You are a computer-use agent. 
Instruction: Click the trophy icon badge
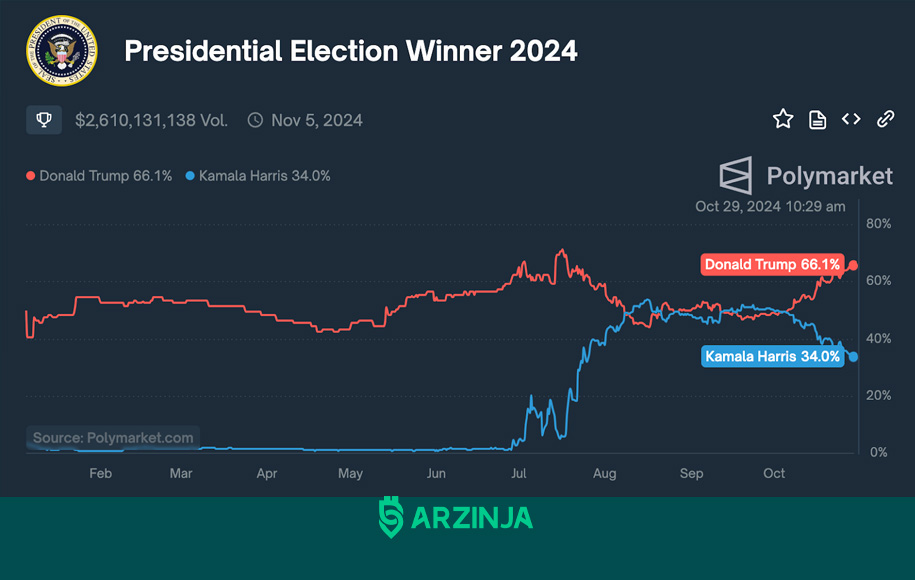[x=44, y=120]
